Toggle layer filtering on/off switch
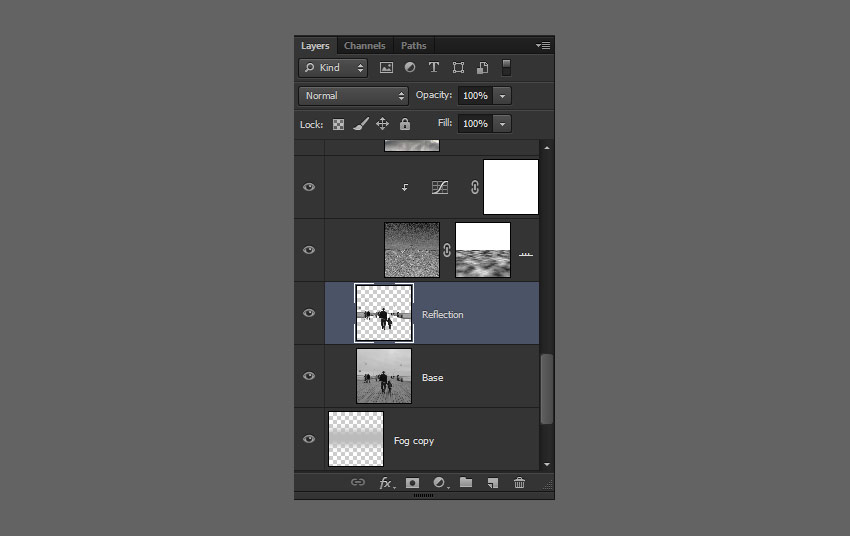The height and width of the screenshot is (536, 850). [x=506, y=67]
